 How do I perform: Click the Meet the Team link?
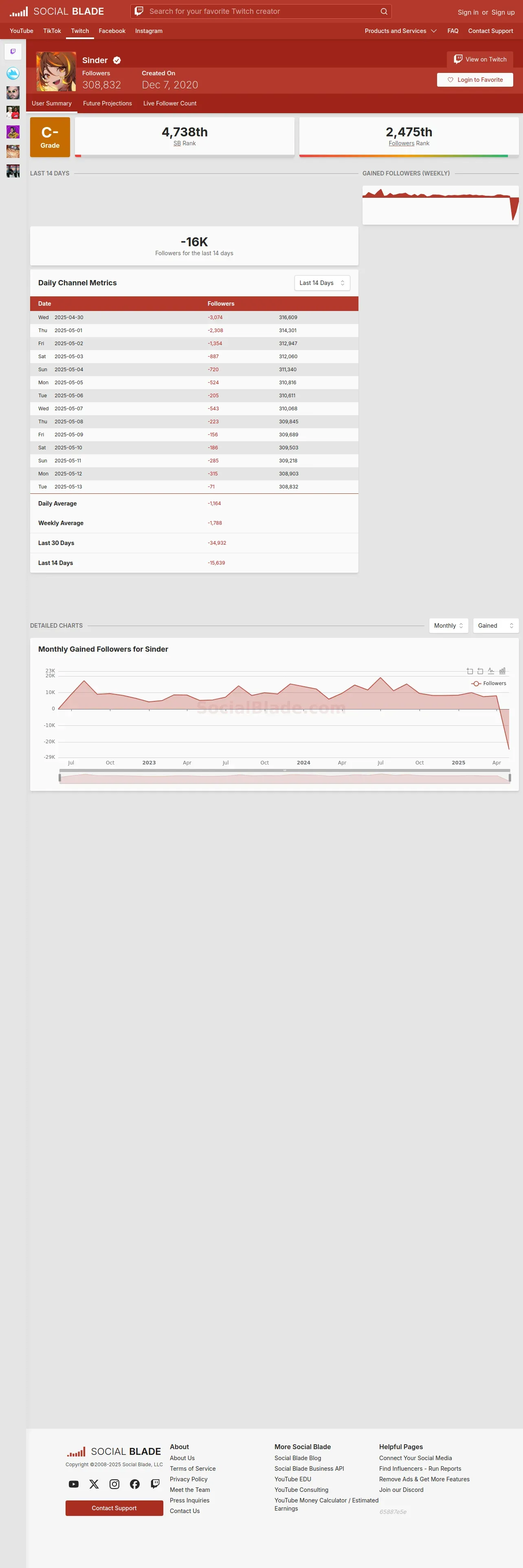(x=190, y=1490)
